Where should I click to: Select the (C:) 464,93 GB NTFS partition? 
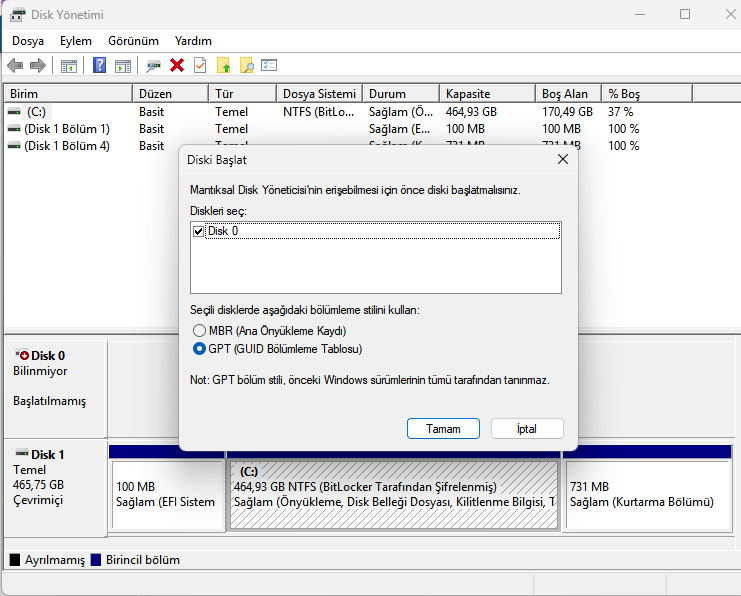pos(394,494)
